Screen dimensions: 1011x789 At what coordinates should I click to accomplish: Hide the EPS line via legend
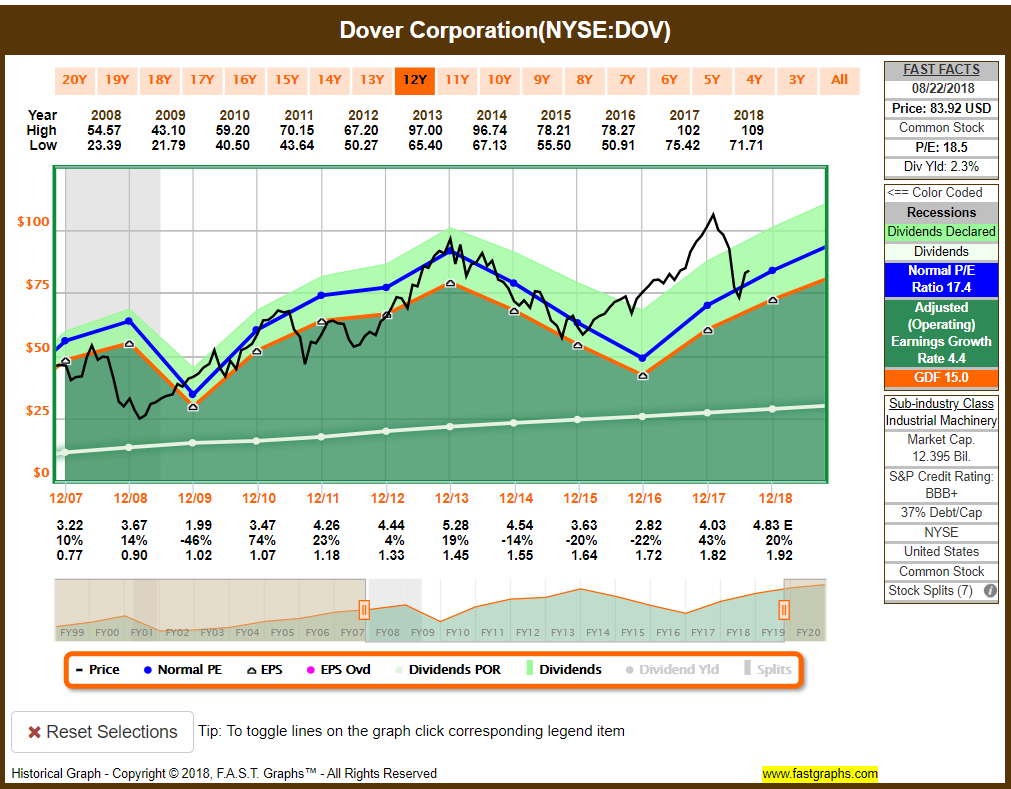point(265,670)
